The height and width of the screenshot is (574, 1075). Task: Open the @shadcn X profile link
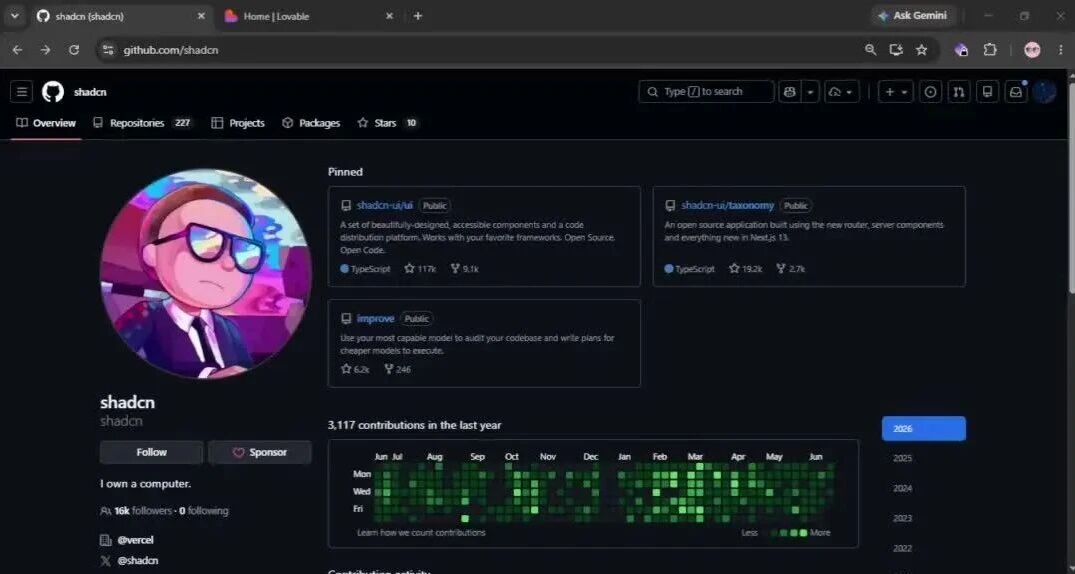coord(138,561)
